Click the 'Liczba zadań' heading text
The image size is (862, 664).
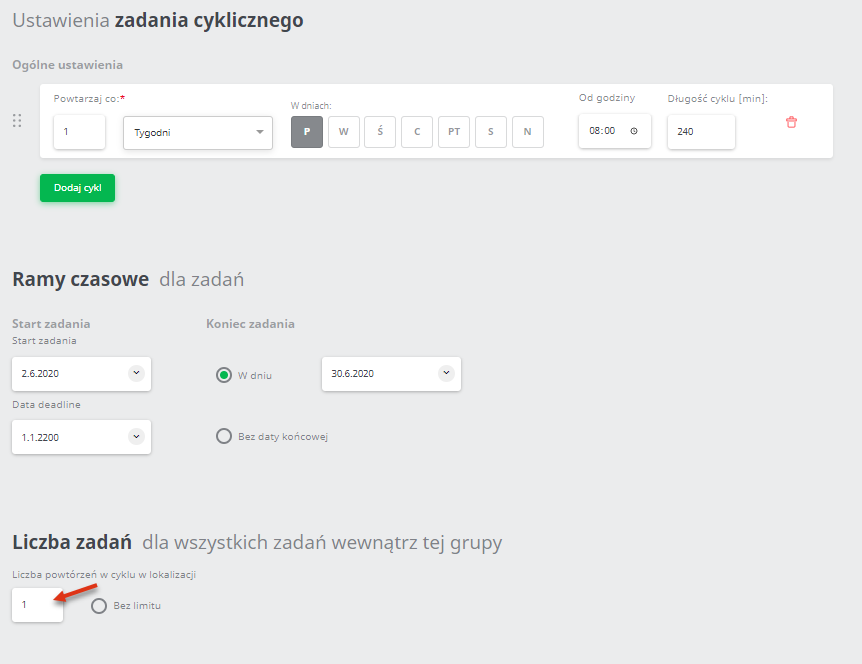click(72, 543)
